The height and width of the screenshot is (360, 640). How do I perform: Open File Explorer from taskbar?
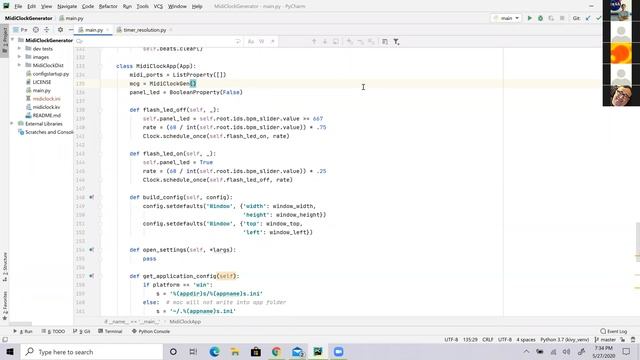click(x=235, y=352)
